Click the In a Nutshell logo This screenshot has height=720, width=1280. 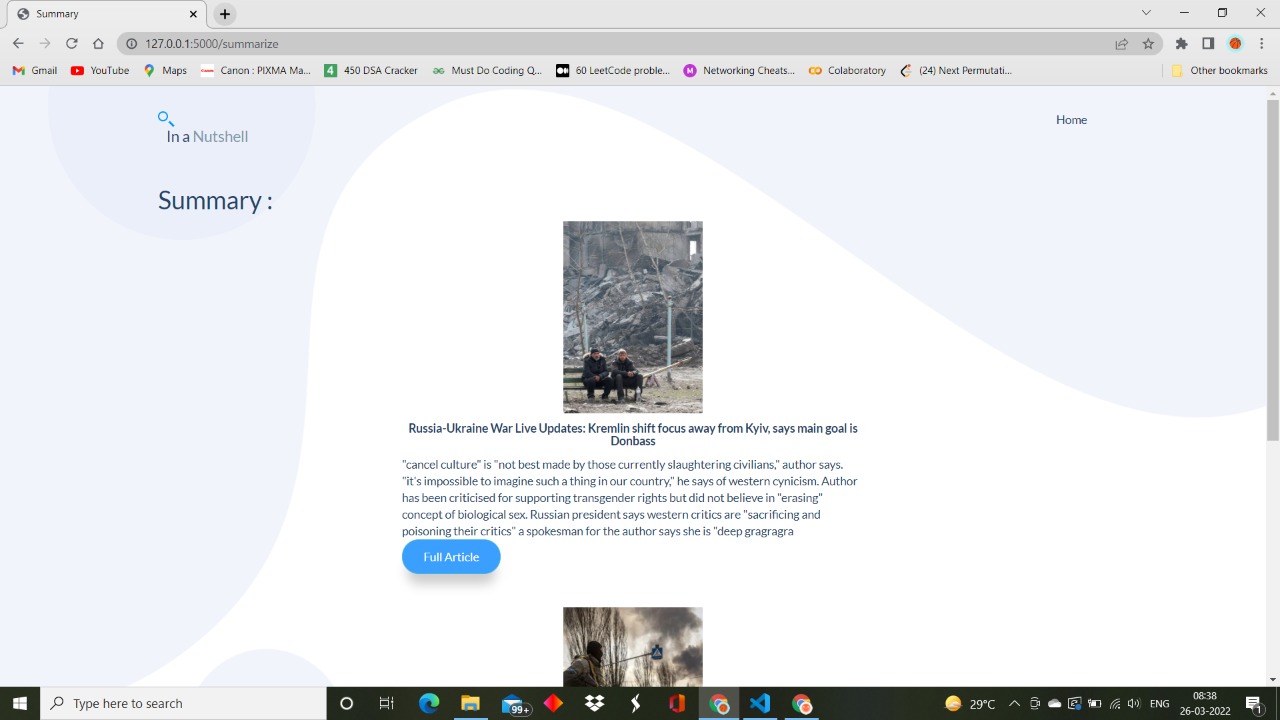[x=207, y=136]
